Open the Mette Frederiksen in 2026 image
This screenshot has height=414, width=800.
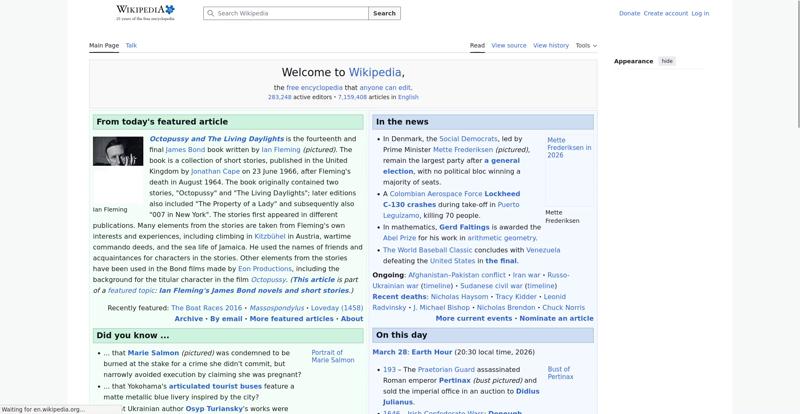(x=568, y=147)
